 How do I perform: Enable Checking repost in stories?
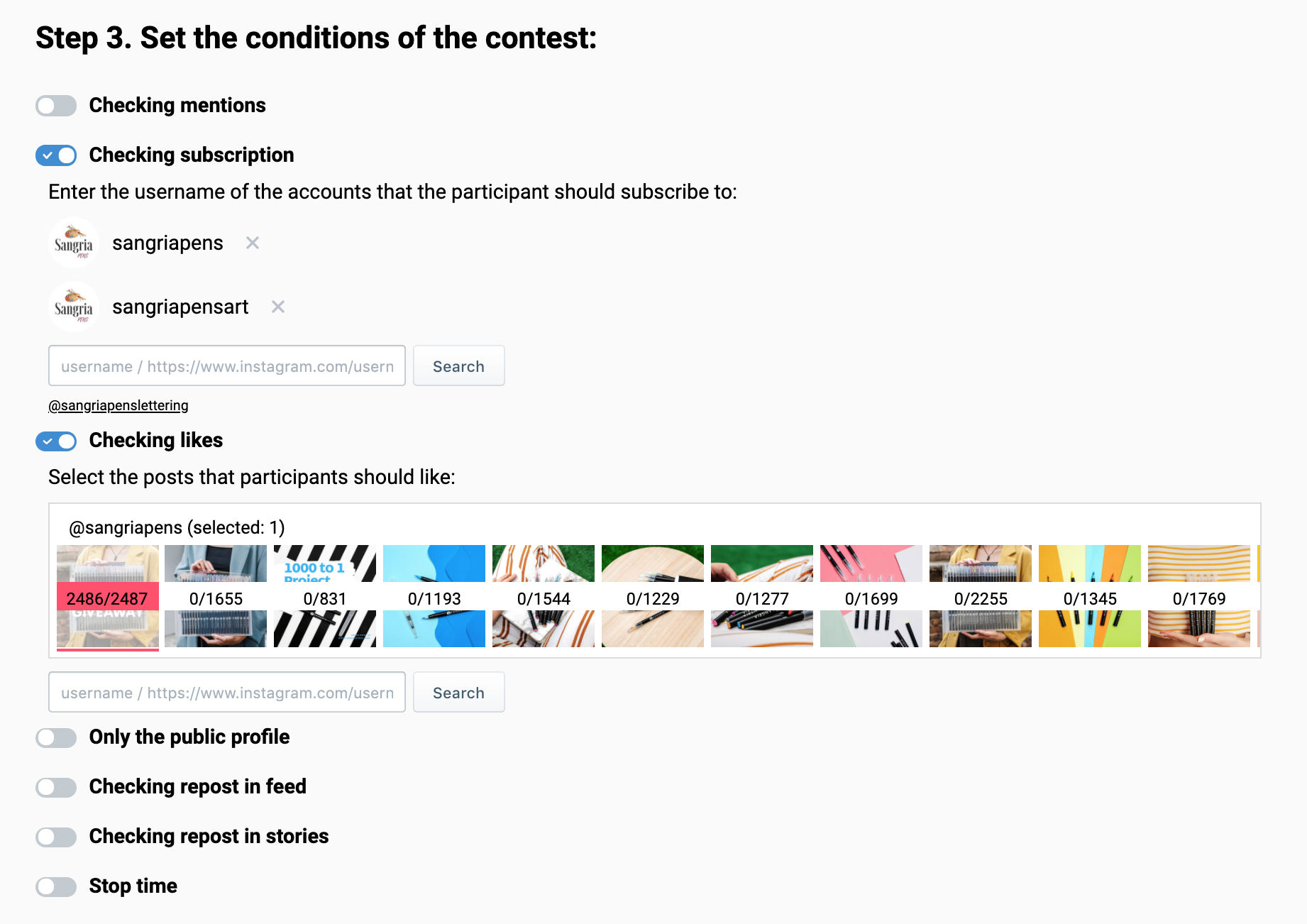coord(56,837)
